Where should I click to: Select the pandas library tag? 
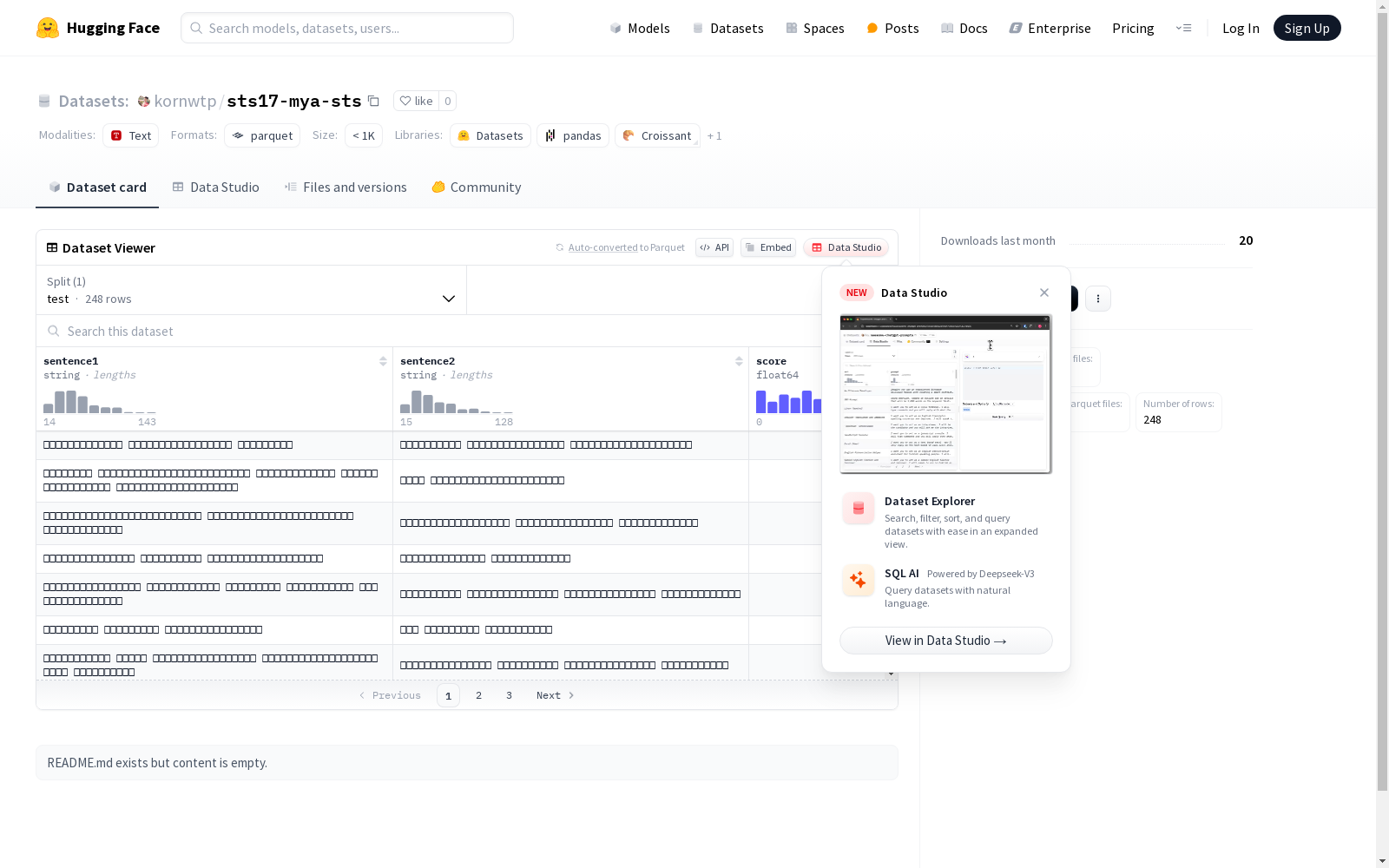573,135
